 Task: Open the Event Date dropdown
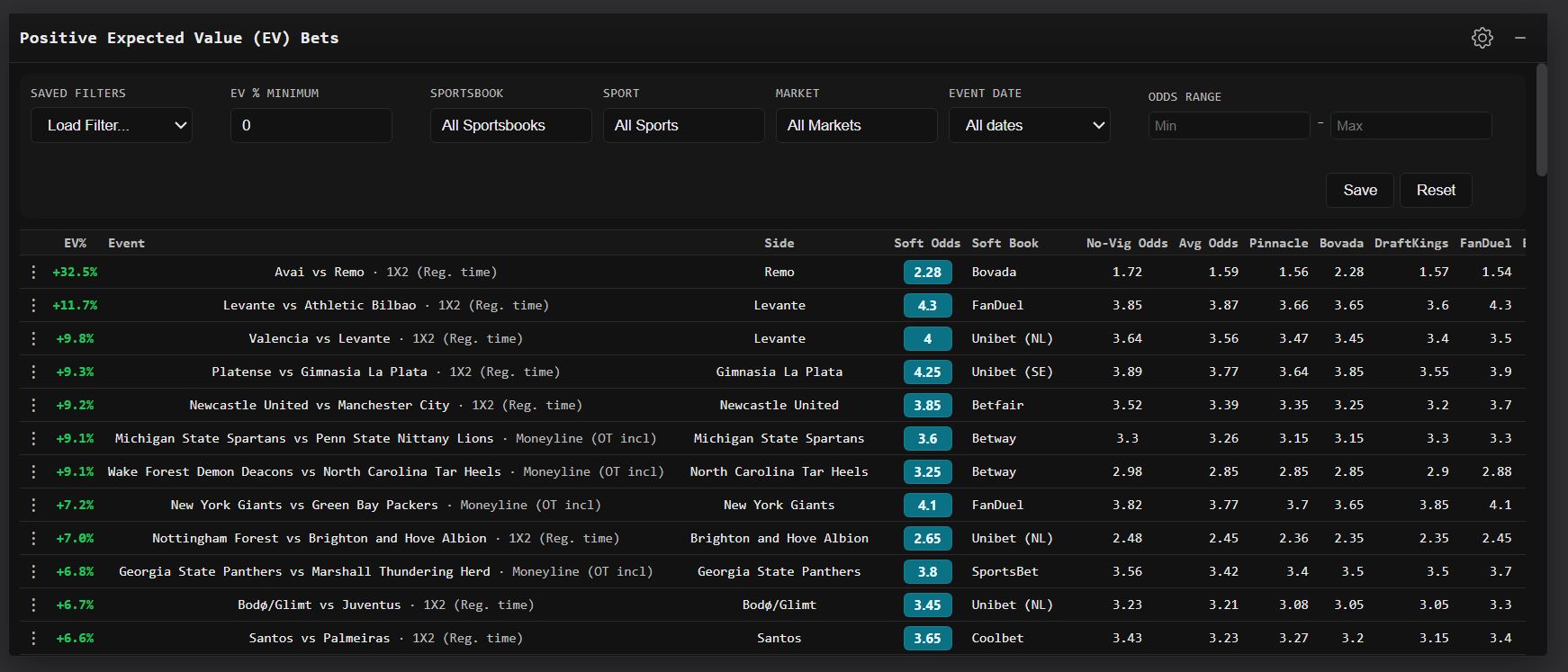click(x=1029, y=125)
